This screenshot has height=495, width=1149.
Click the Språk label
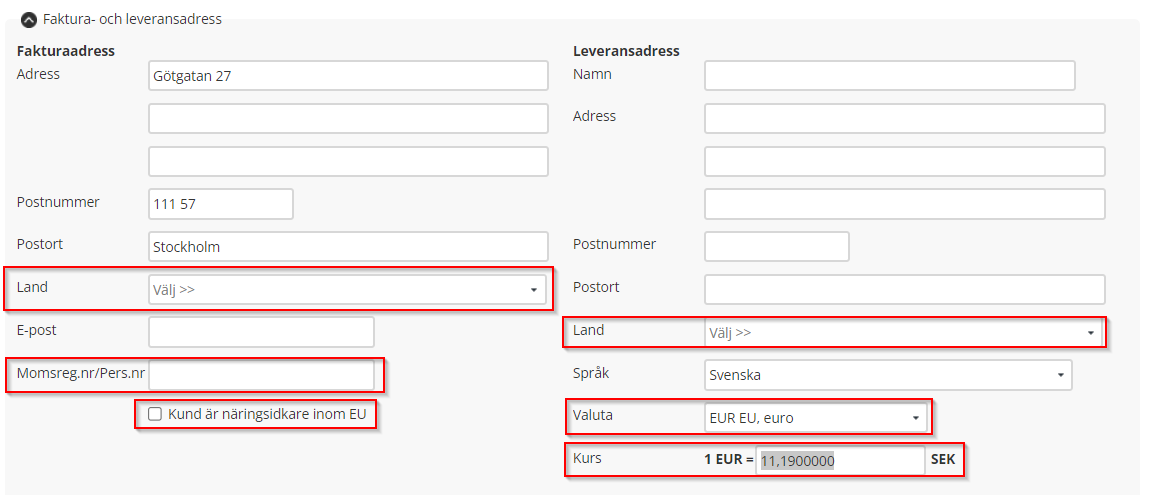(591, 373)
